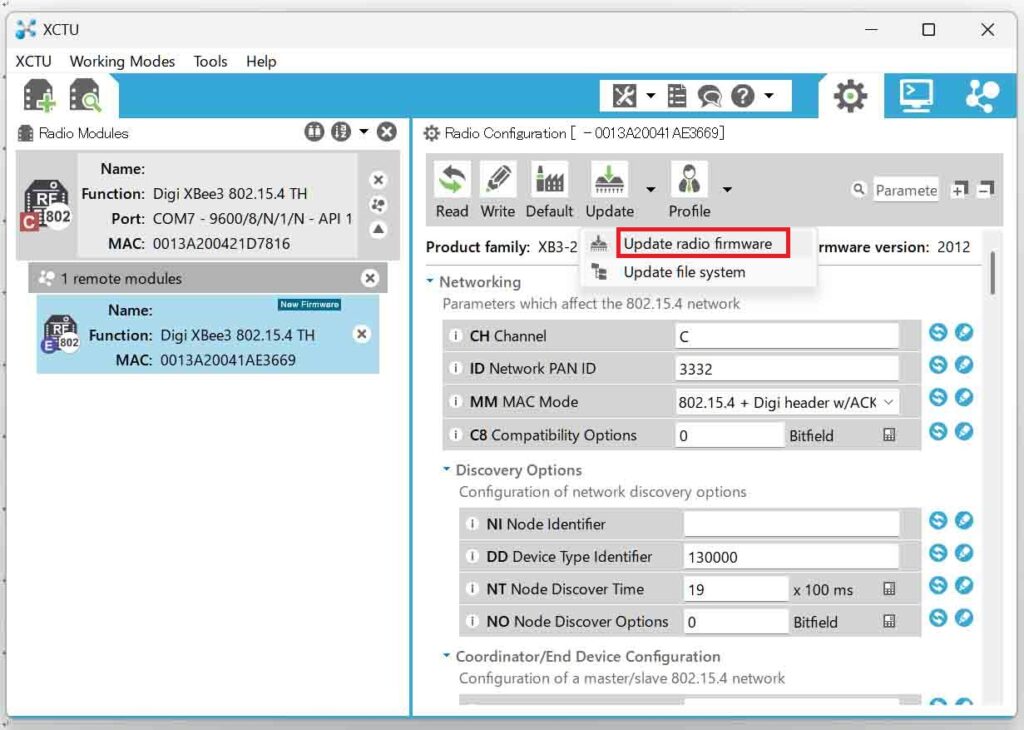Write the DD Device Type Identifier parameter

[x=964, y=552]
